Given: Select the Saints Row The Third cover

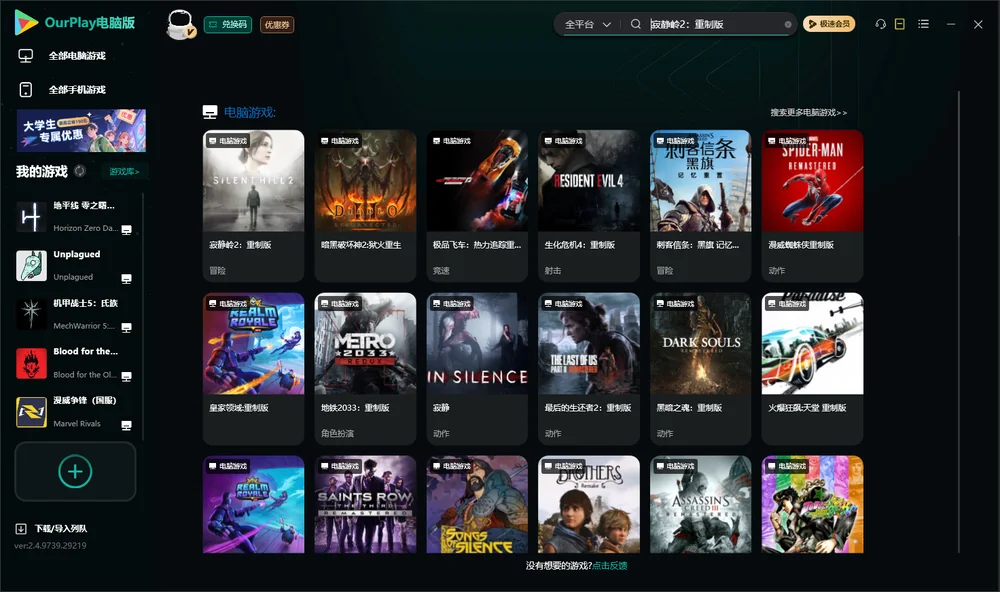Looking at the screenshot, I should coord(365,504).
